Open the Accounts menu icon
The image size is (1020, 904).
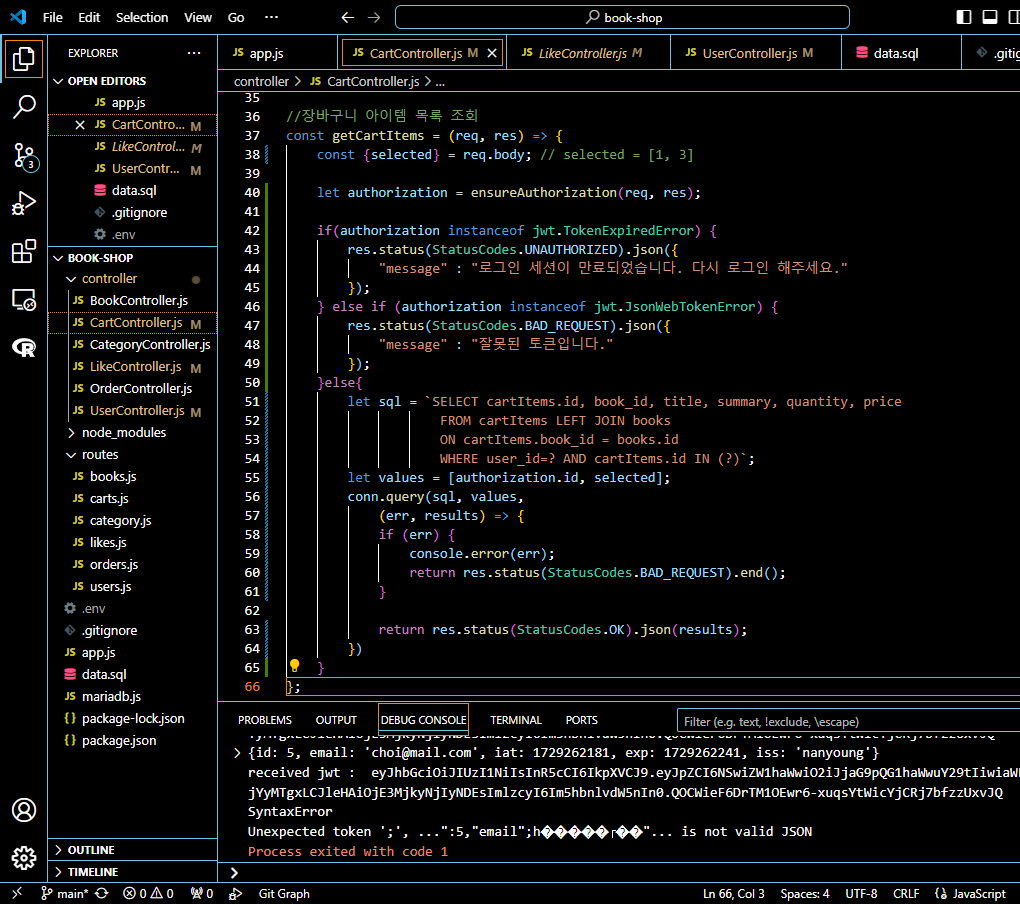(23, 810)
